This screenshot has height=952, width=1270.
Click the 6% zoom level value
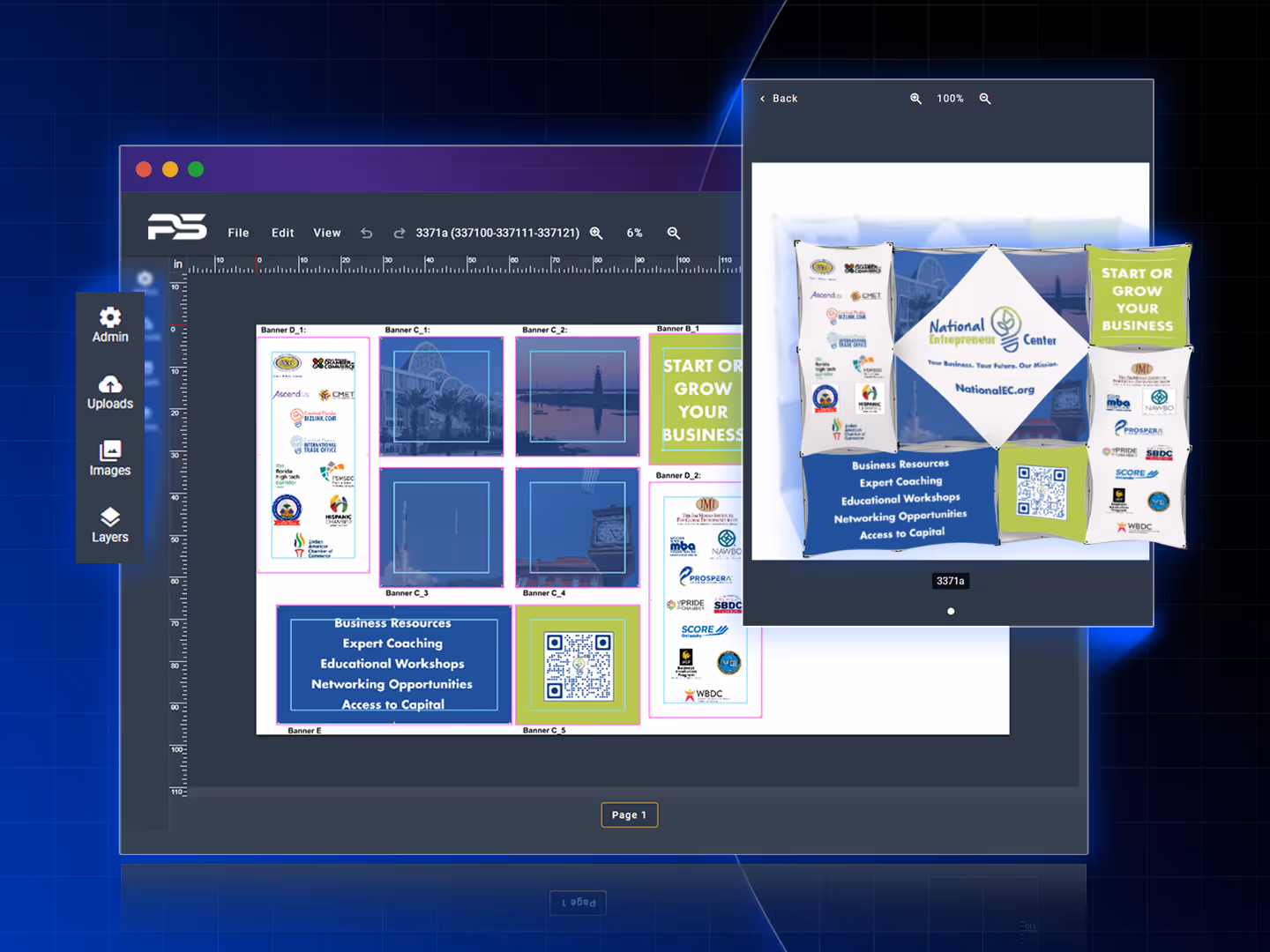635,234
